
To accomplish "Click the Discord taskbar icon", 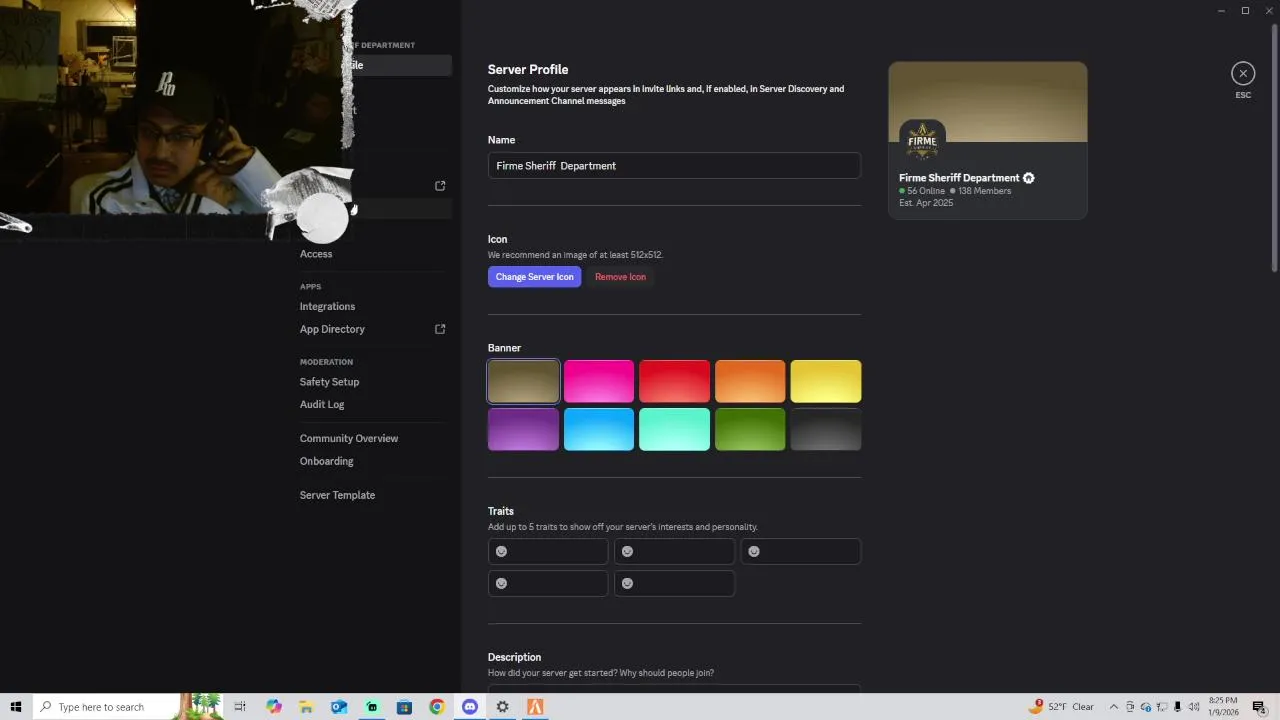I will [x=470, y=707].
